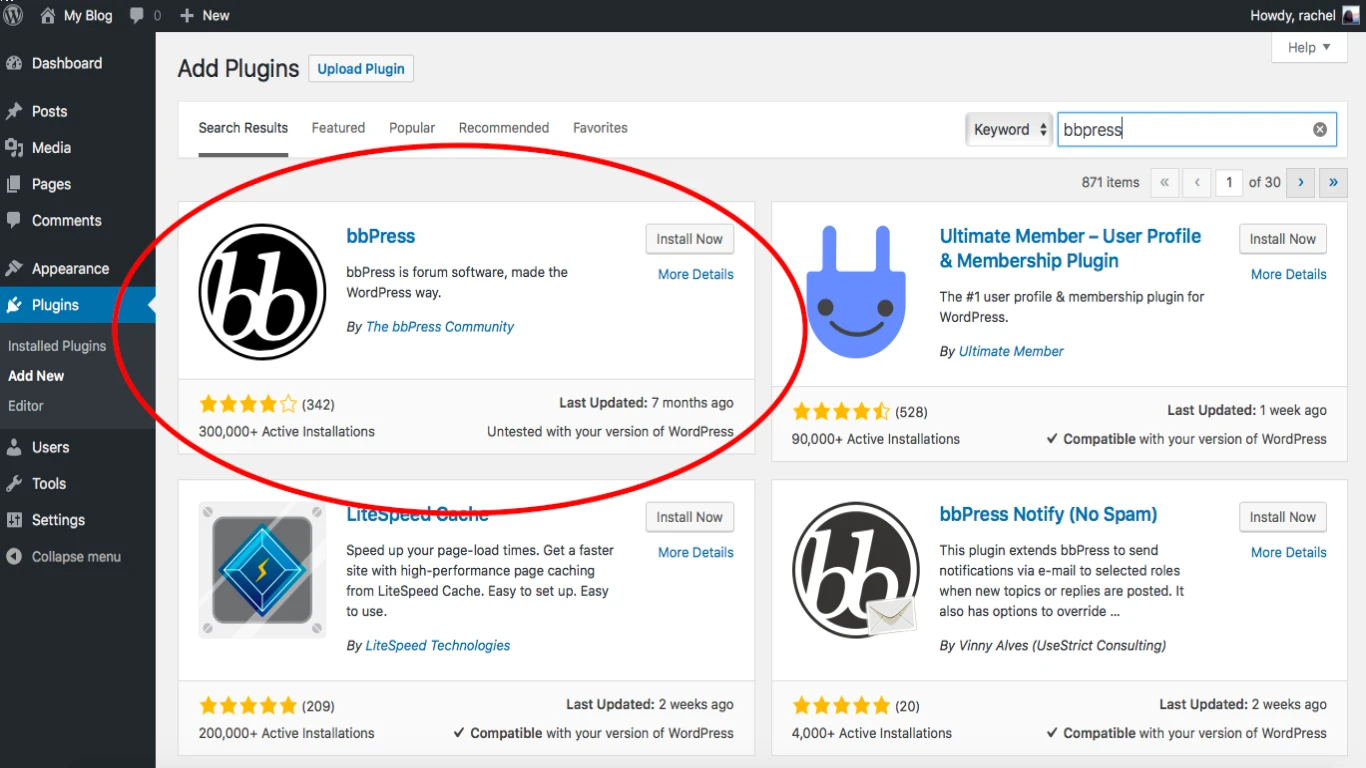The height and width of the screenshot is (768, 1366).
Task: Click the Posts pushpin icon
Action: click(14, 111)
